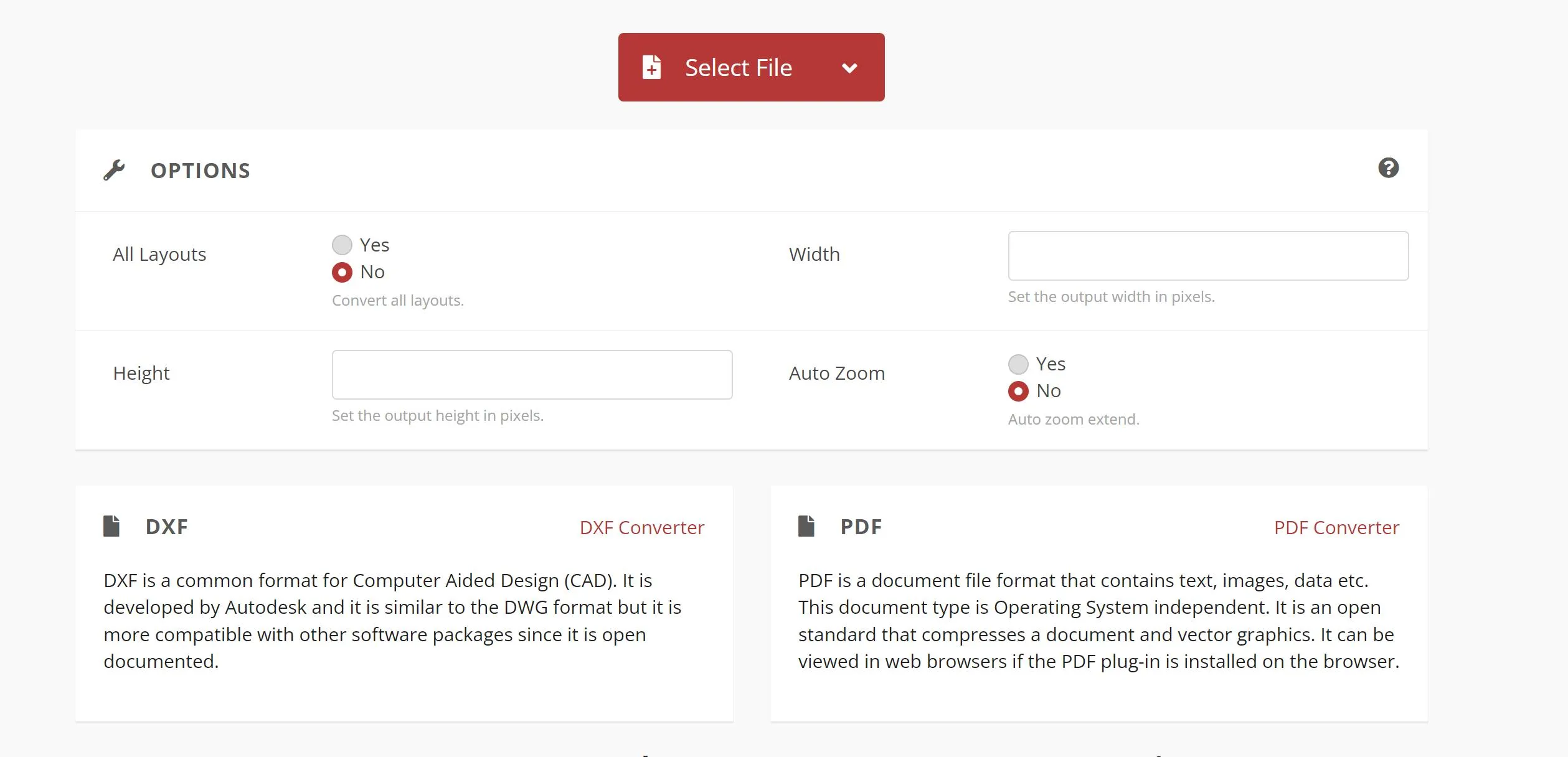
Task: Click the add-file icon on Select File button
Action: pos(650,67)
